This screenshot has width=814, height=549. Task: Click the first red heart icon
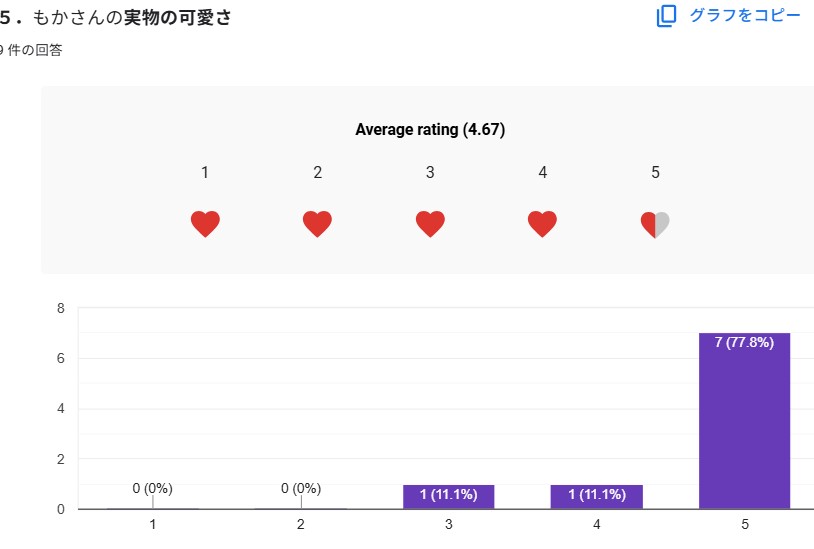pos(205,224)
